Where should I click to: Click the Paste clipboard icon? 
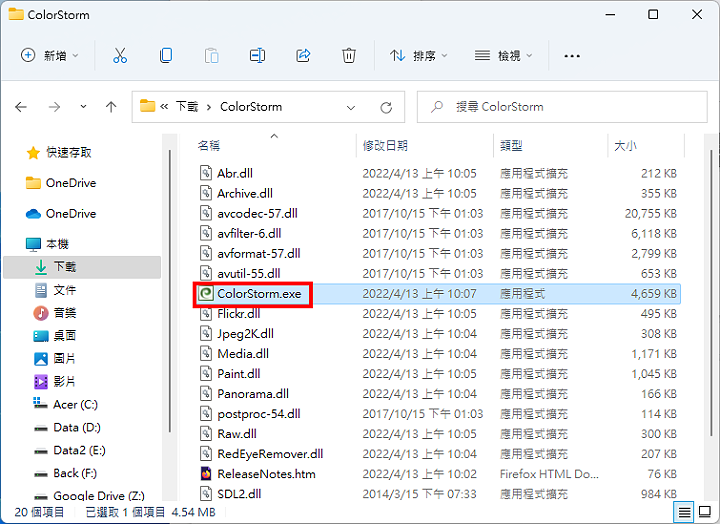[211, 56]
